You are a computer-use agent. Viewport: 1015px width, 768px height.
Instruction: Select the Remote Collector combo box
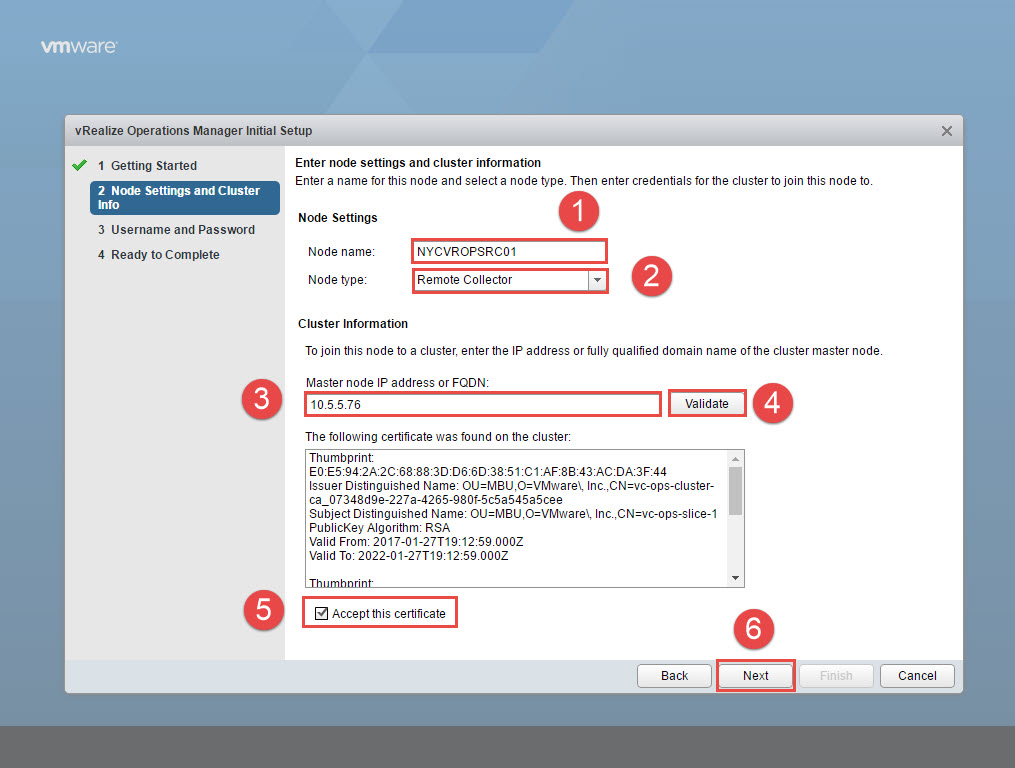tap(510, 280)
